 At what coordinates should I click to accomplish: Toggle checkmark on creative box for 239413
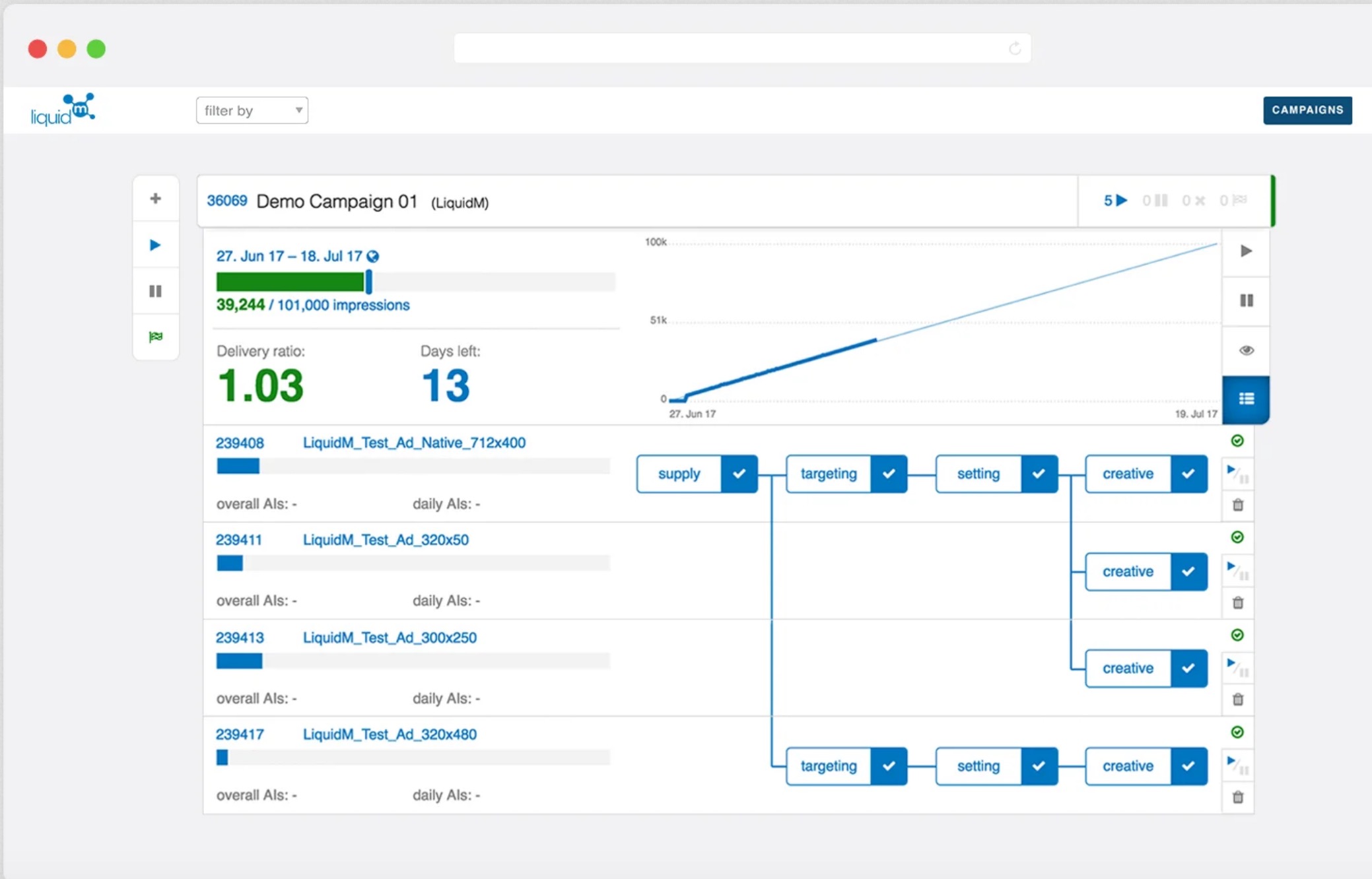(x=1188, y=668)
